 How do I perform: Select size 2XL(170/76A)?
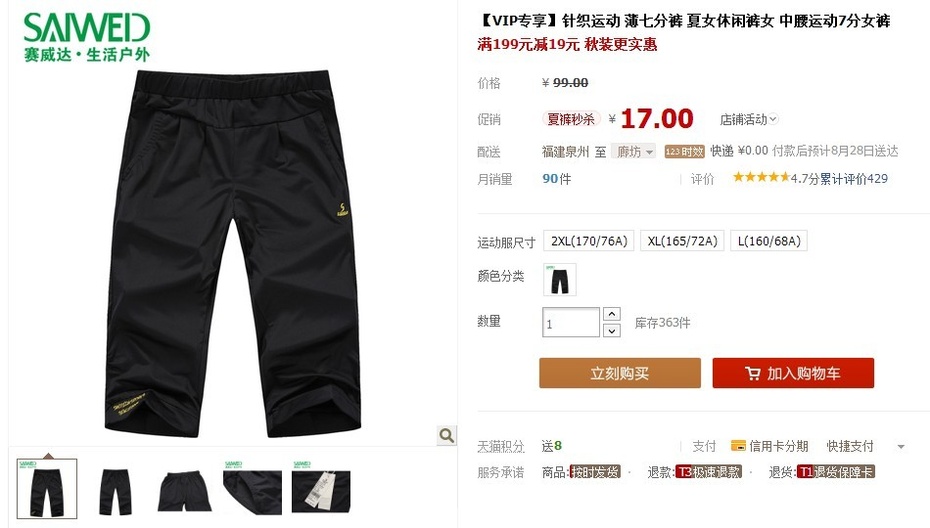(589, 241)
